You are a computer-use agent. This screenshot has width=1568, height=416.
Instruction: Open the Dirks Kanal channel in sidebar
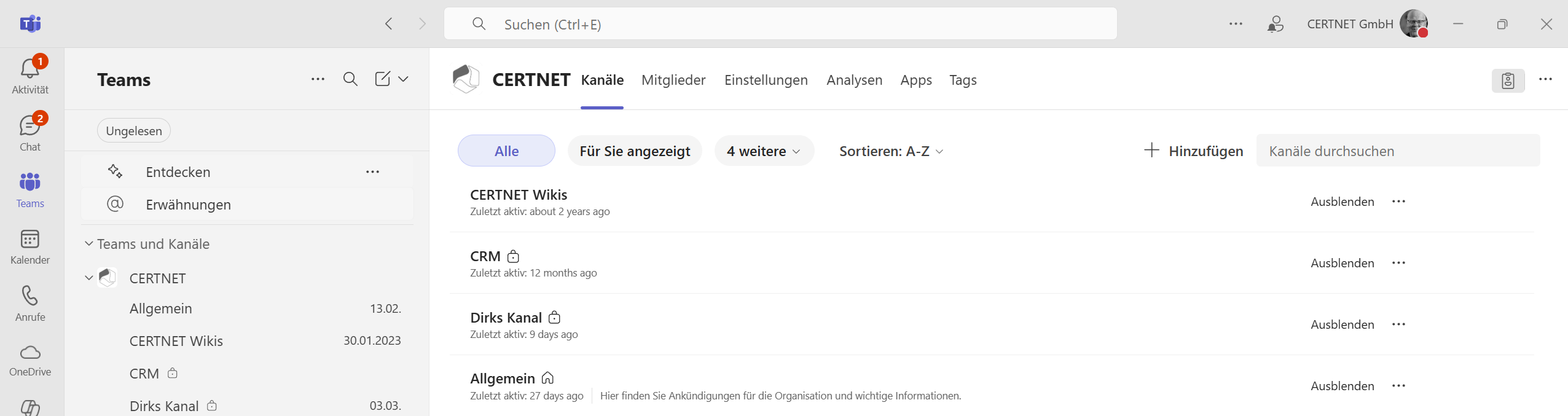pyautogui.click(x=164, y=406)
